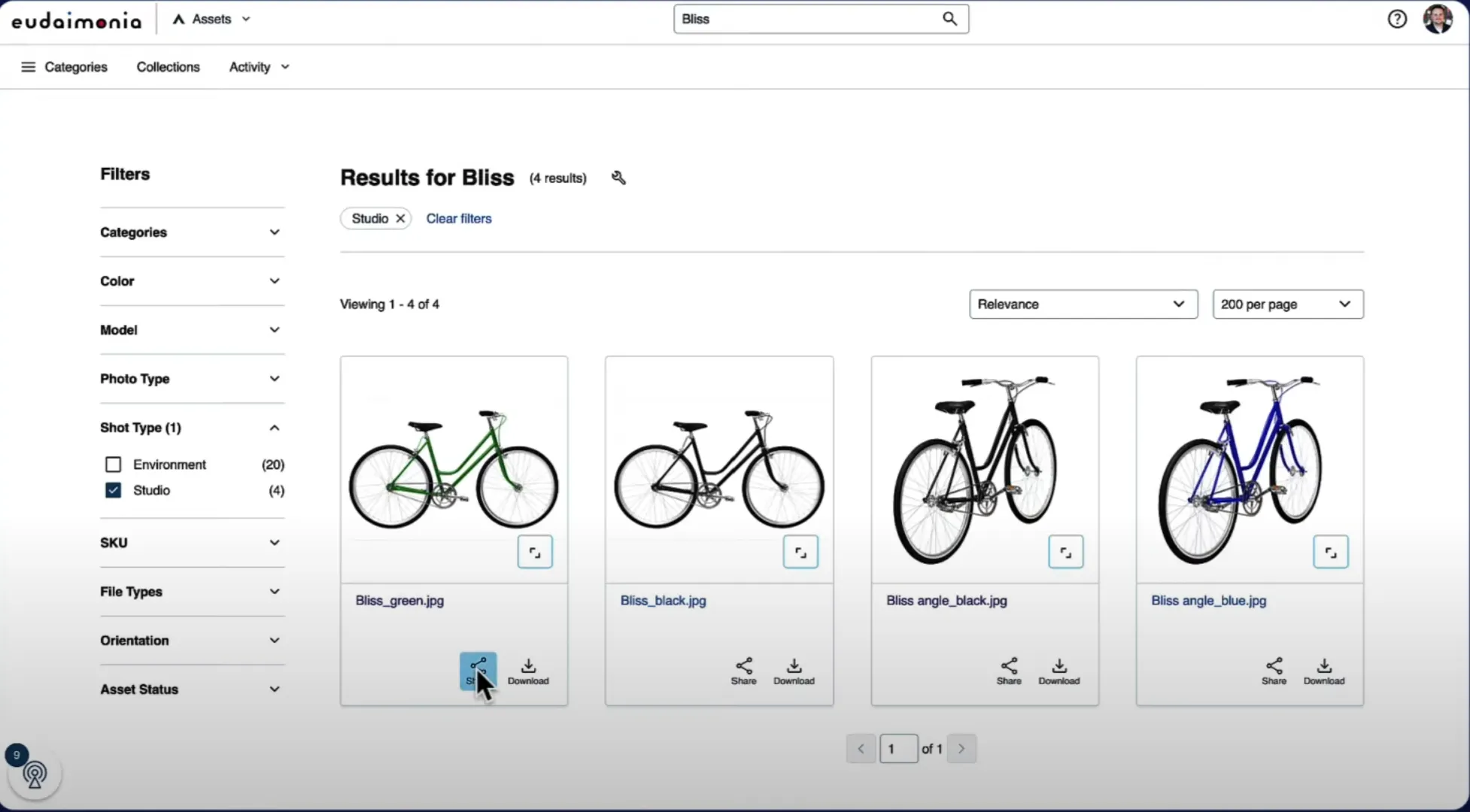Click the Bliss_black.jpg bike thumbnail
Image resolution: width=1470 pixels, height=812 pixels.
click(x=719, y=468)
